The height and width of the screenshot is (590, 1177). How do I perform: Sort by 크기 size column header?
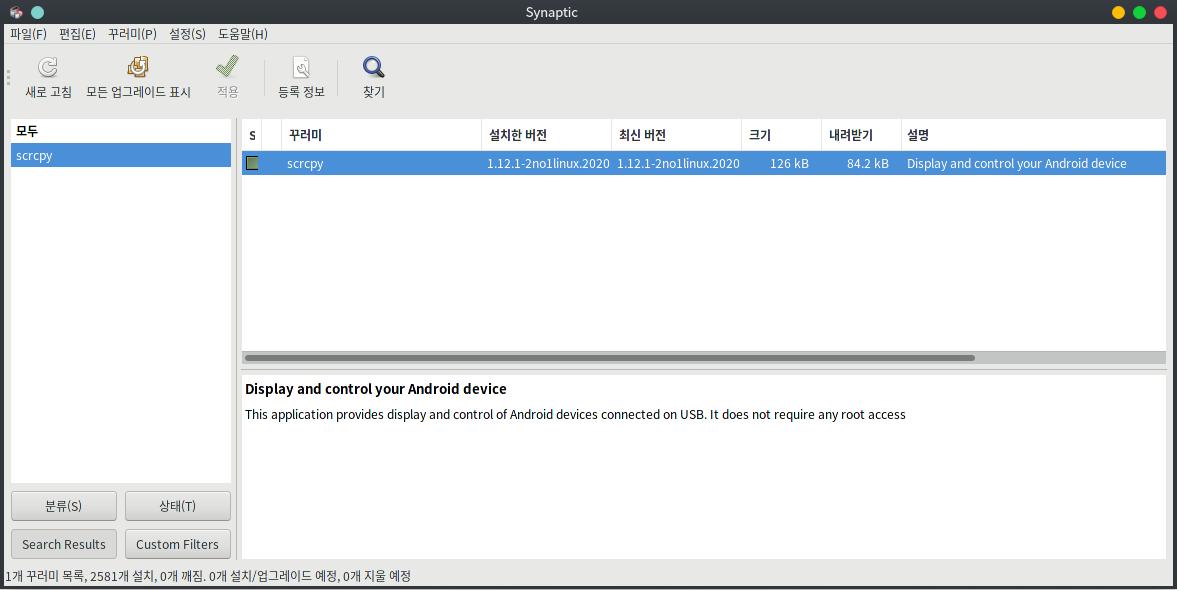pos(781,135)
